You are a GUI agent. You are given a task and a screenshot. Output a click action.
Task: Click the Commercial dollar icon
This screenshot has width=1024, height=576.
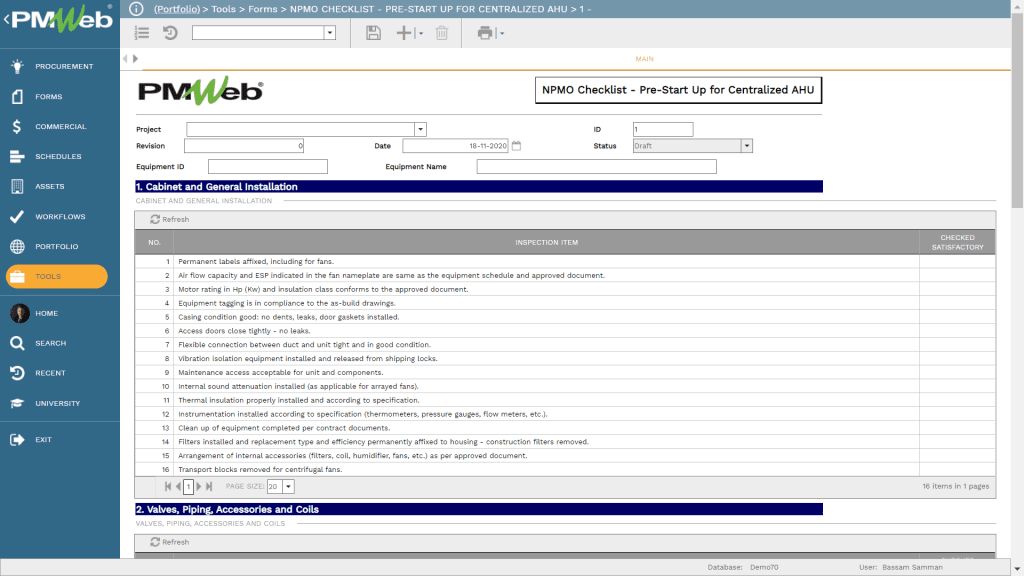pos(17,127)
